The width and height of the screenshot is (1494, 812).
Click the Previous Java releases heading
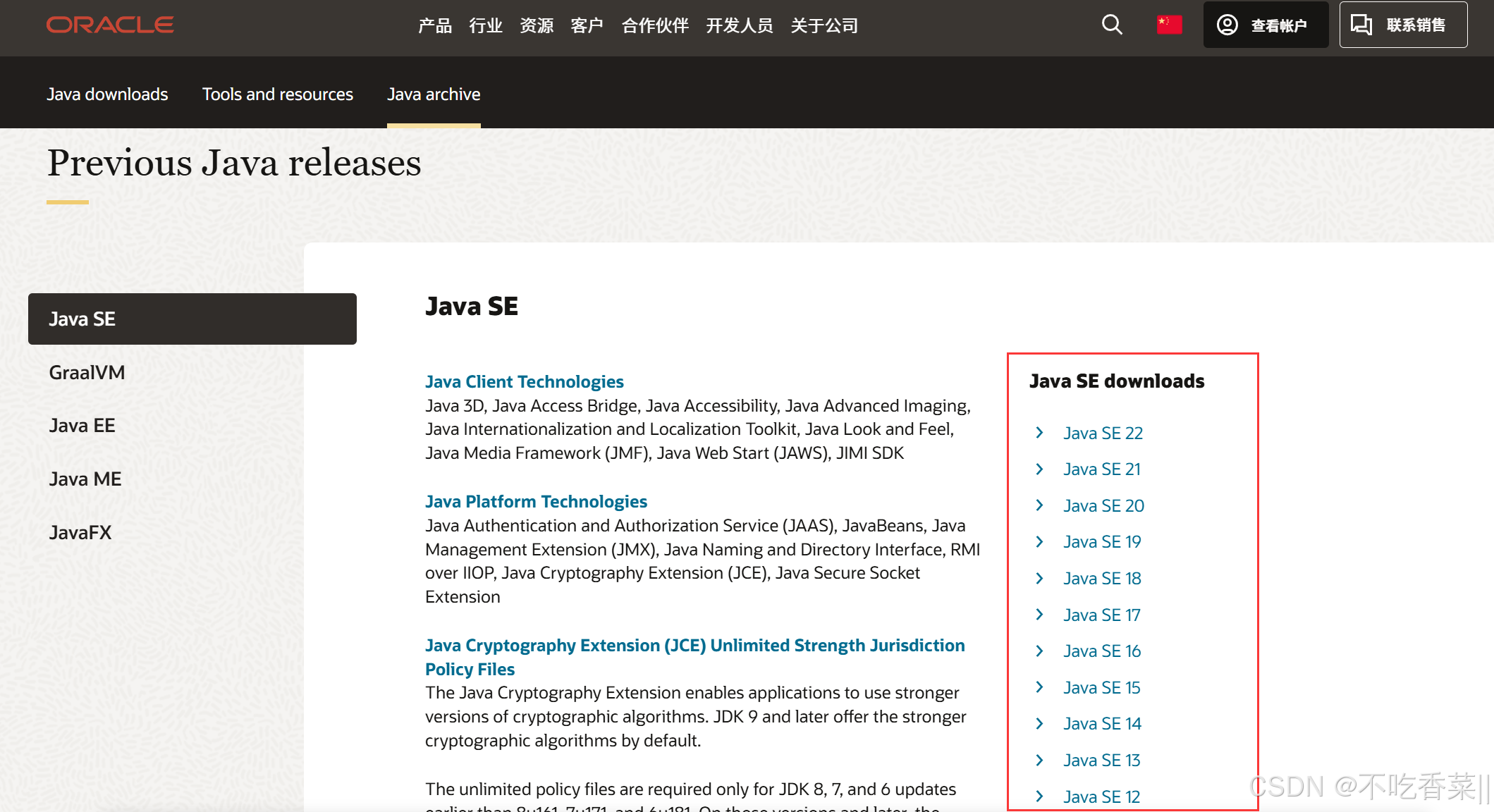(x=234, y=163)
